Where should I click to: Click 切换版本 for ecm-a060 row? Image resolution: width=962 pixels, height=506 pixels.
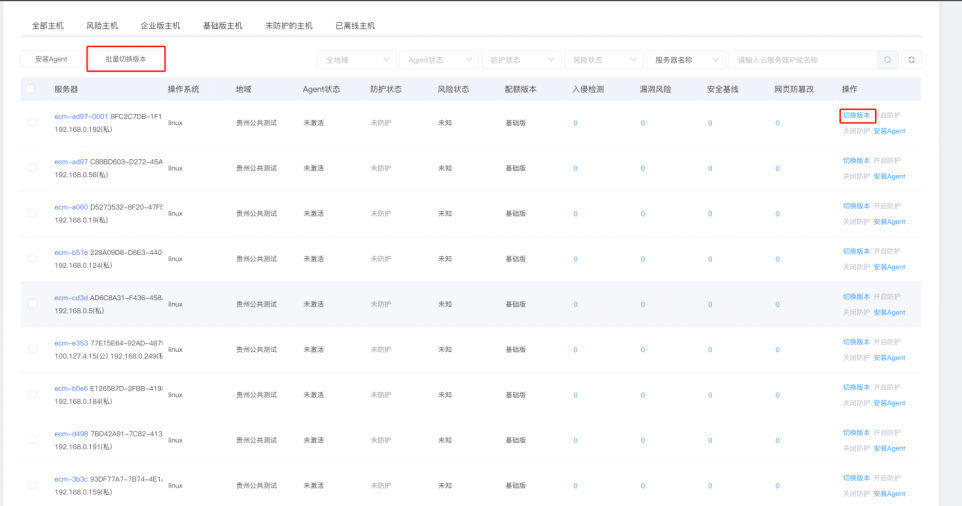click(x=856, y=206)
